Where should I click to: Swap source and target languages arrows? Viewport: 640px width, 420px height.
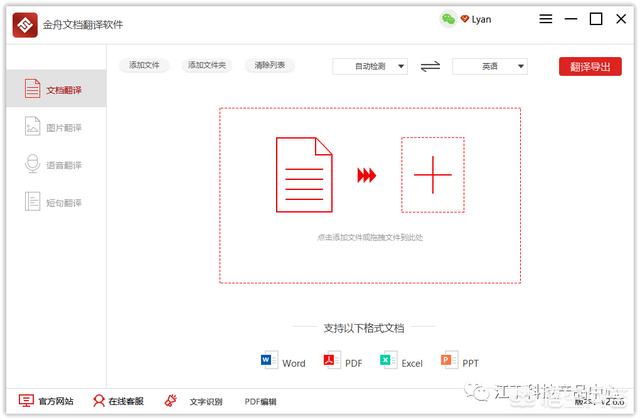[x=430, y=66]
